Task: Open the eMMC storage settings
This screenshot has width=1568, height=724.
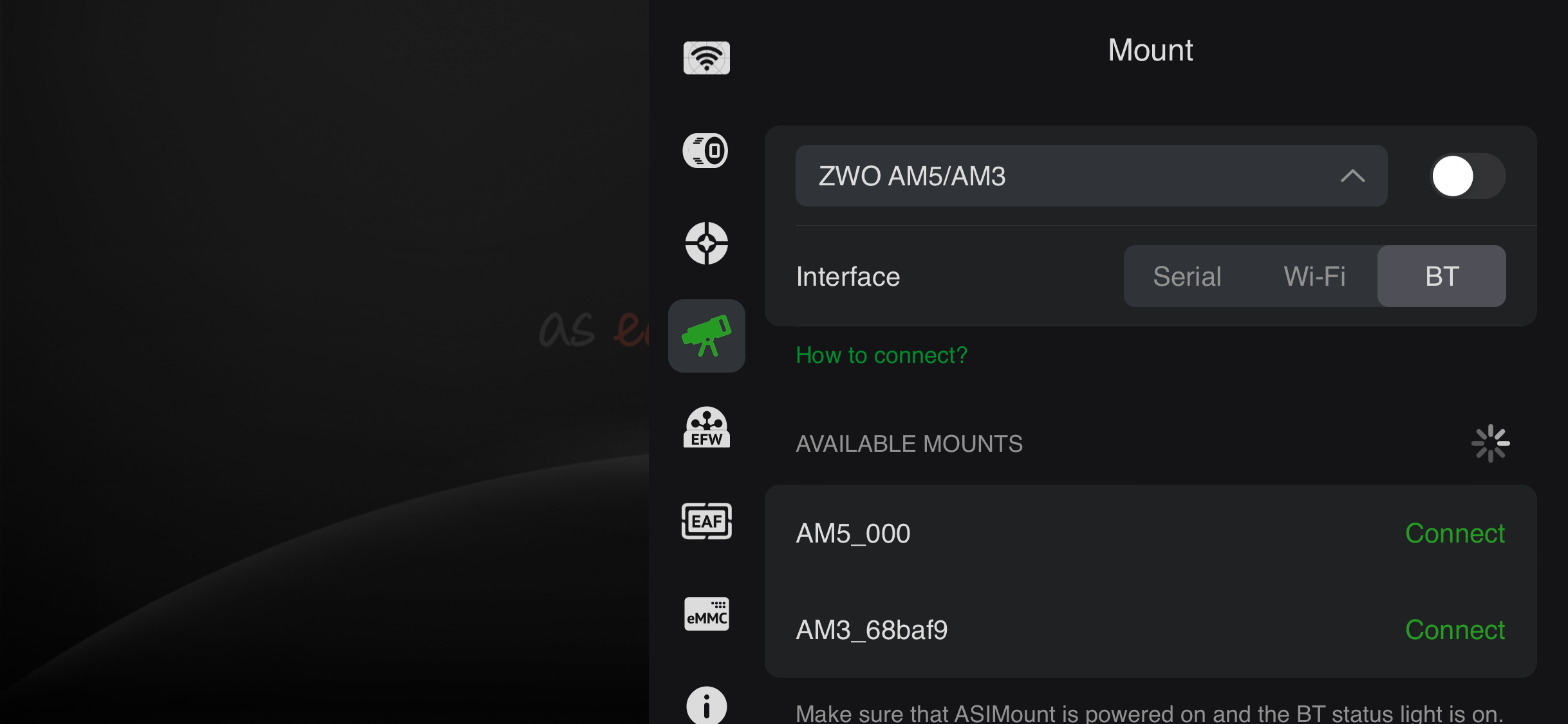Action: [x=706, y=614]
